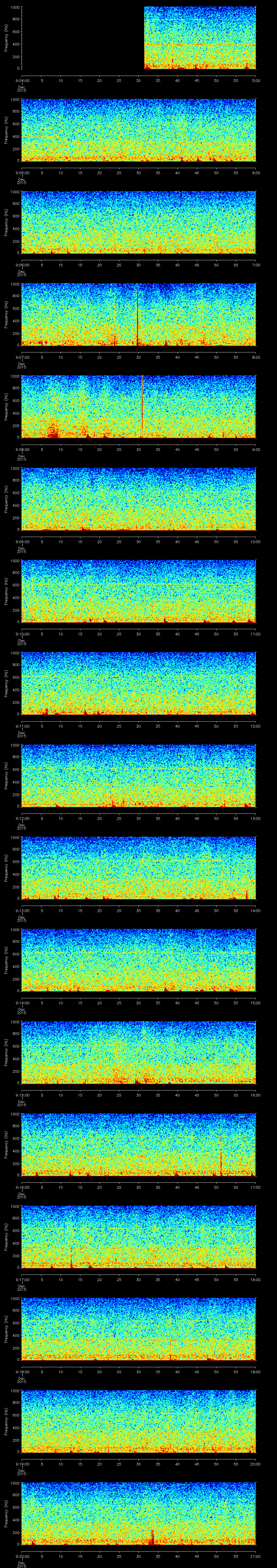
Task: Open the spectrogram panel starting at 9:18:00
Action: click(139, 1329)
